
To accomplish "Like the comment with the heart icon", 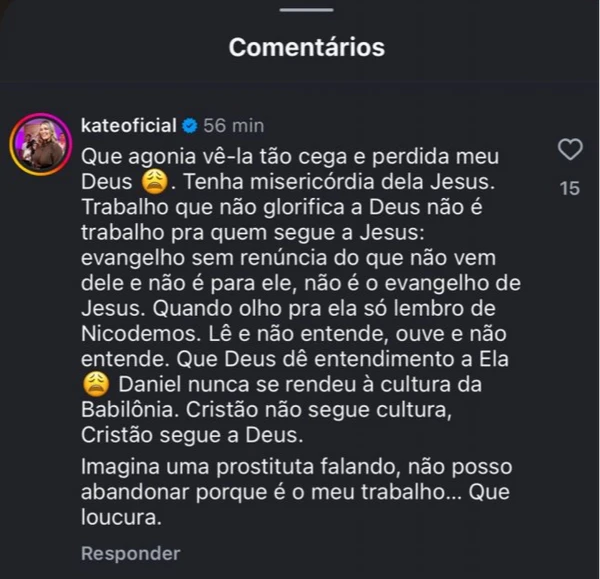I will [x=569, y=151].
